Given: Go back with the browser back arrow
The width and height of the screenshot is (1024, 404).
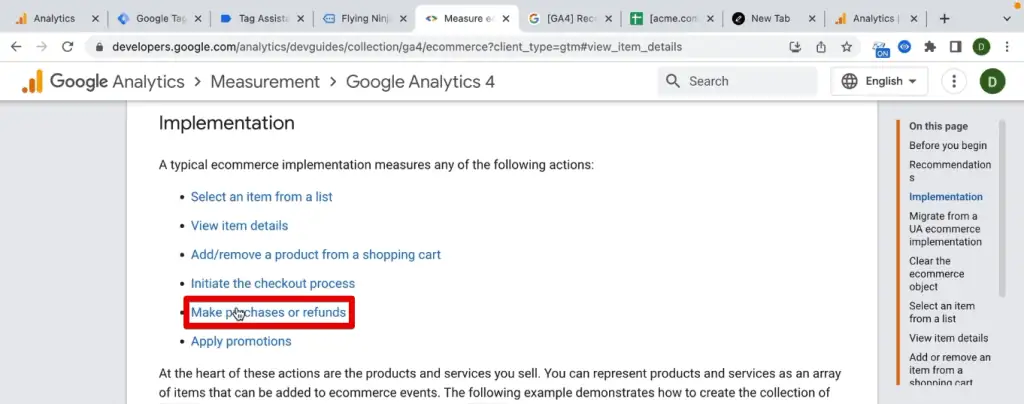Looking at the screenshot, I should point(16,47).
